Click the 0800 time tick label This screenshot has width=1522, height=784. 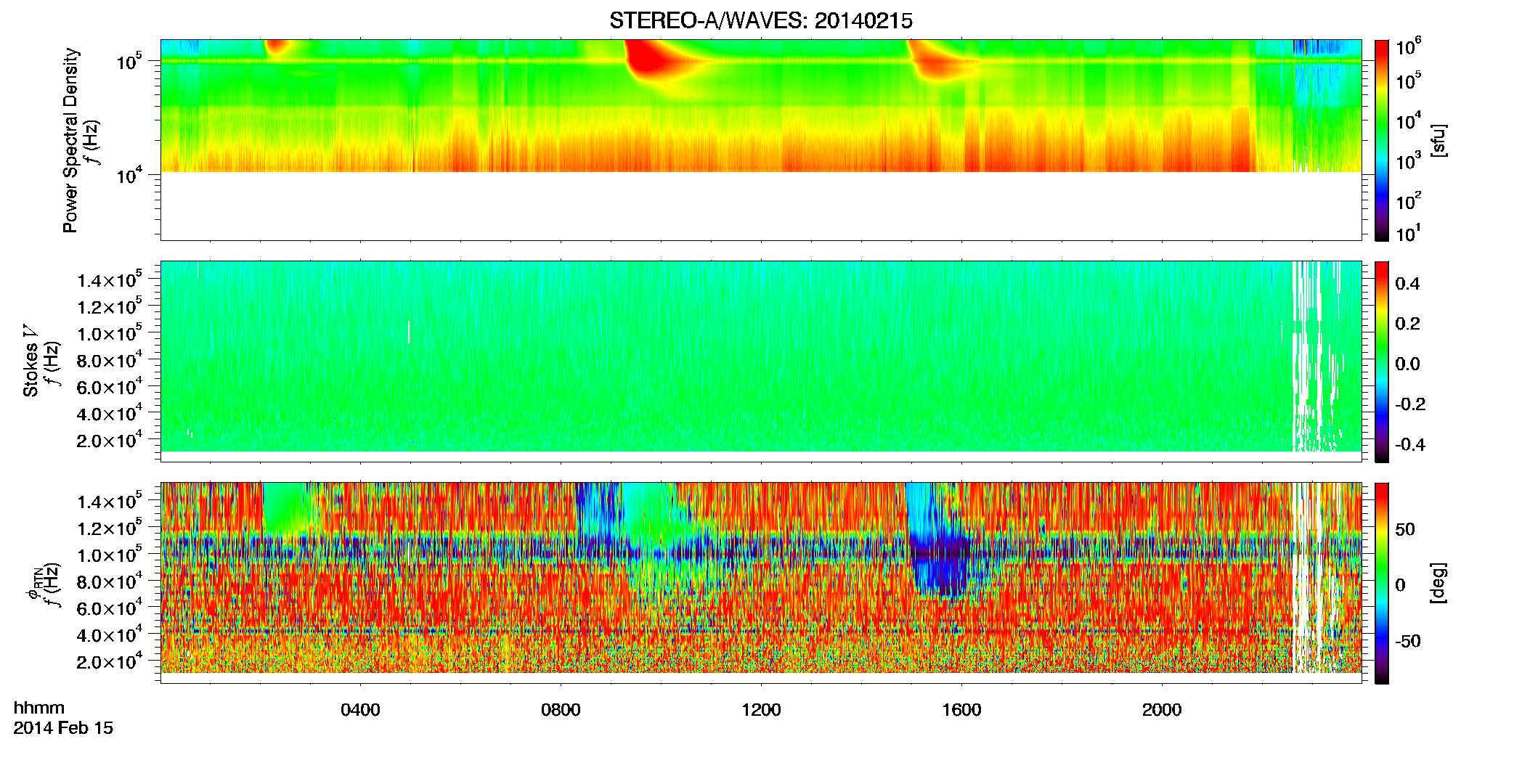561,710
